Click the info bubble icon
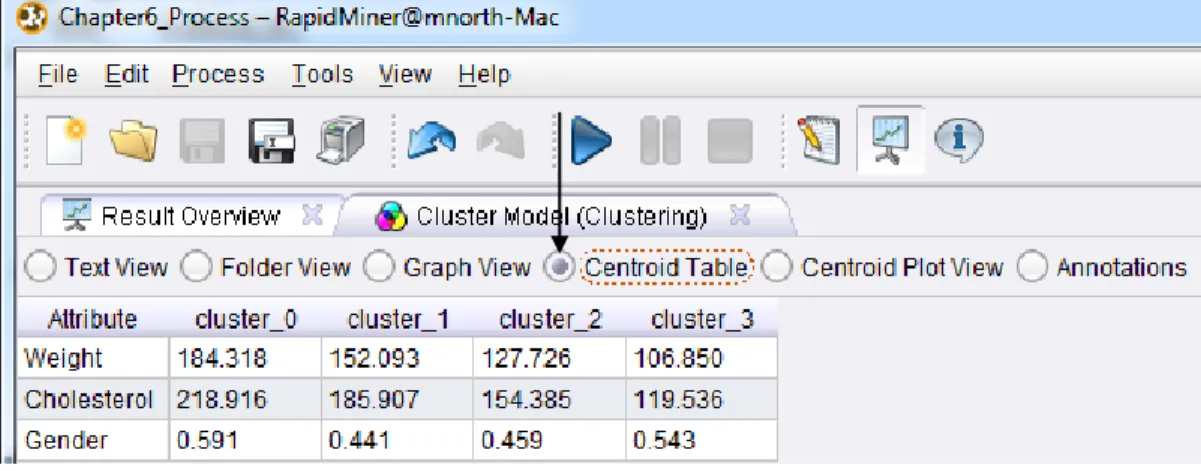Screen dimensions: 1201x471 [958, 140]
